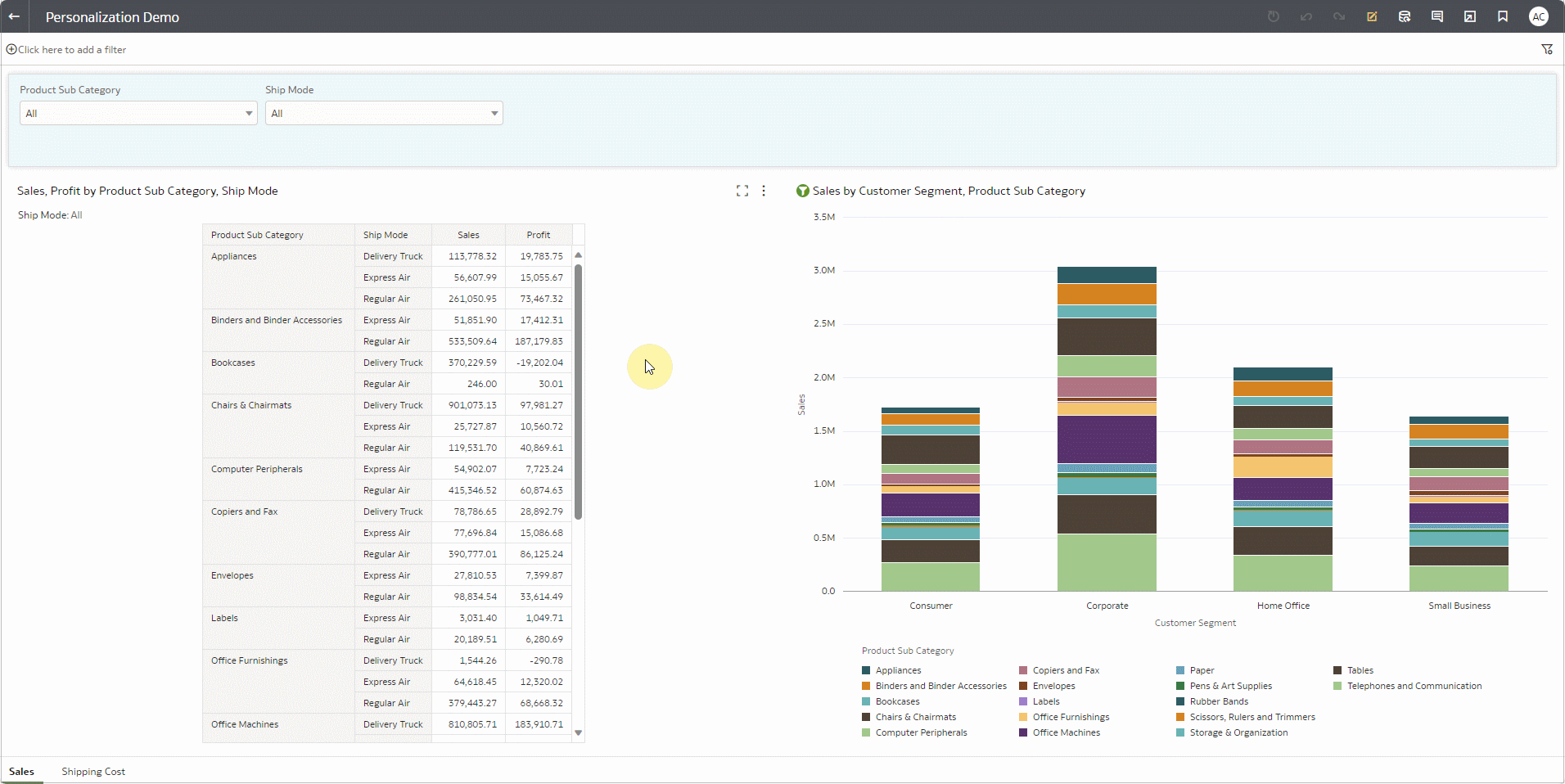Click the back arrow in header
The image size is (1565, 784).
click(x=14, y=16)
